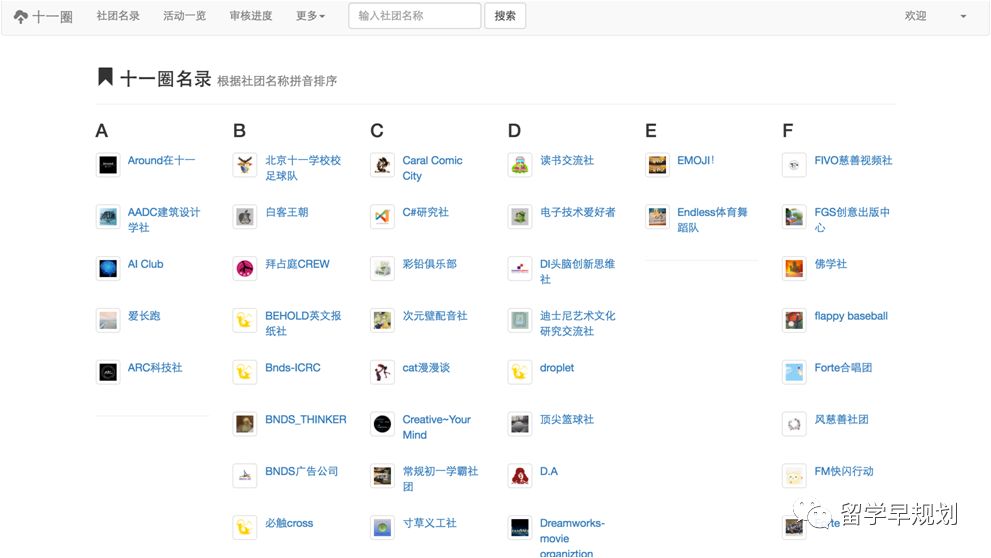
Task: Open the Creative~Your Mind black circle icon
Action: pyautogui.click(x=382, y=424)
